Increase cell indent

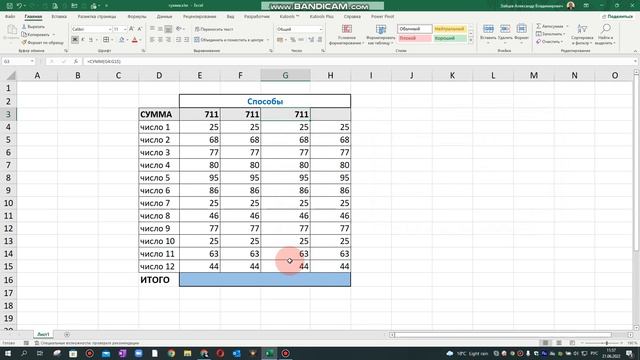187,40
